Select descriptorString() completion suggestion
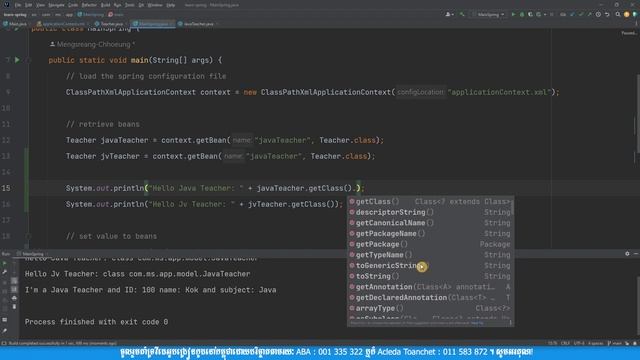This screenshot has height=360, width=640. click(x=431, y=212)
